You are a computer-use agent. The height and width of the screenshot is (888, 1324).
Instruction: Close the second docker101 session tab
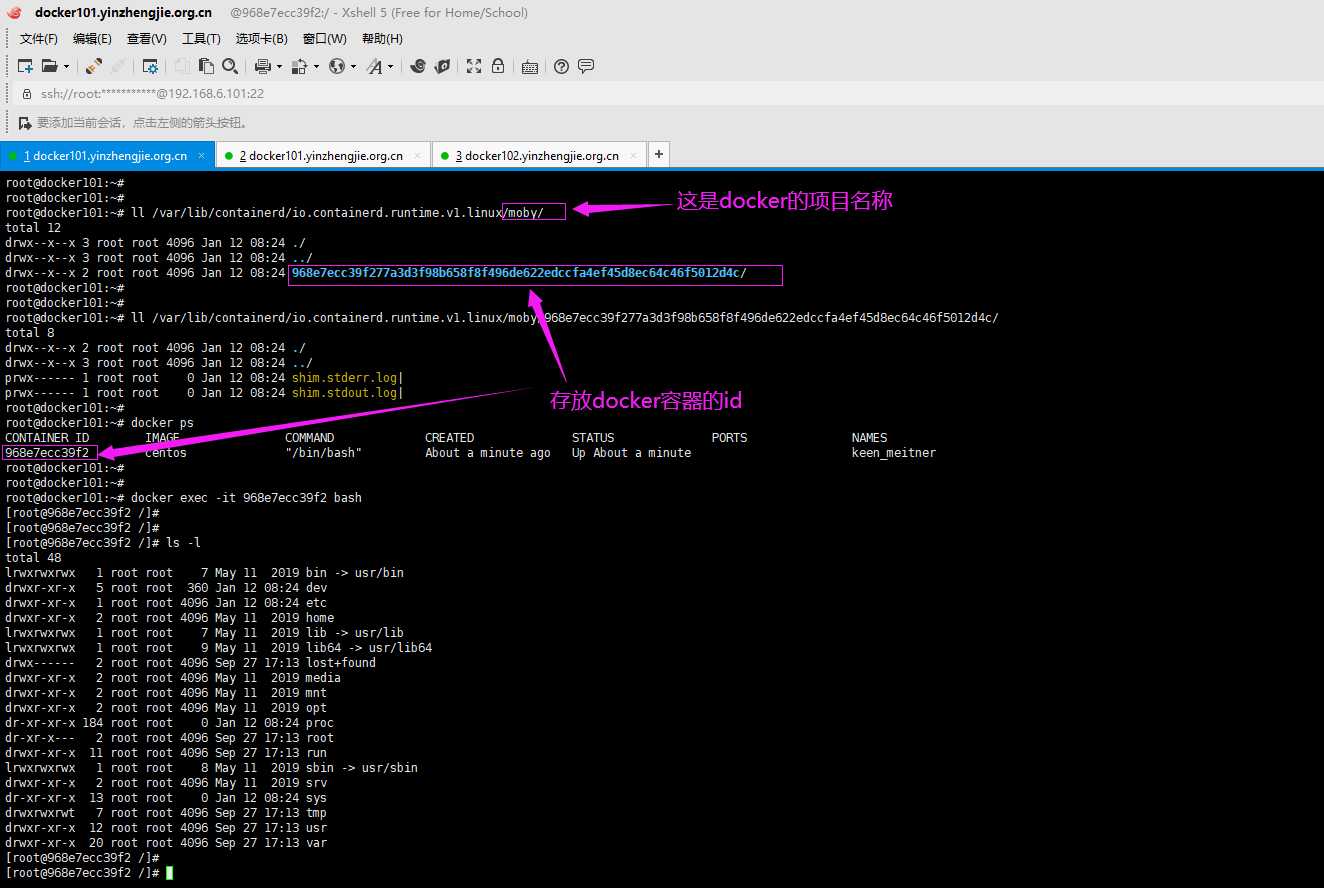point(418,156)
